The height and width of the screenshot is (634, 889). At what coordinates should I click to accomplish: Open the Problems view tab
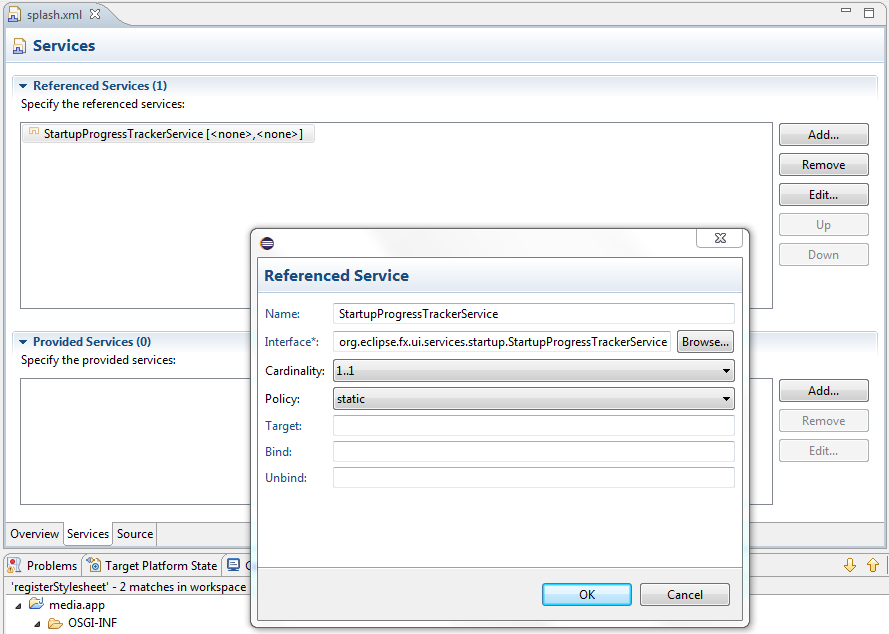44,565
